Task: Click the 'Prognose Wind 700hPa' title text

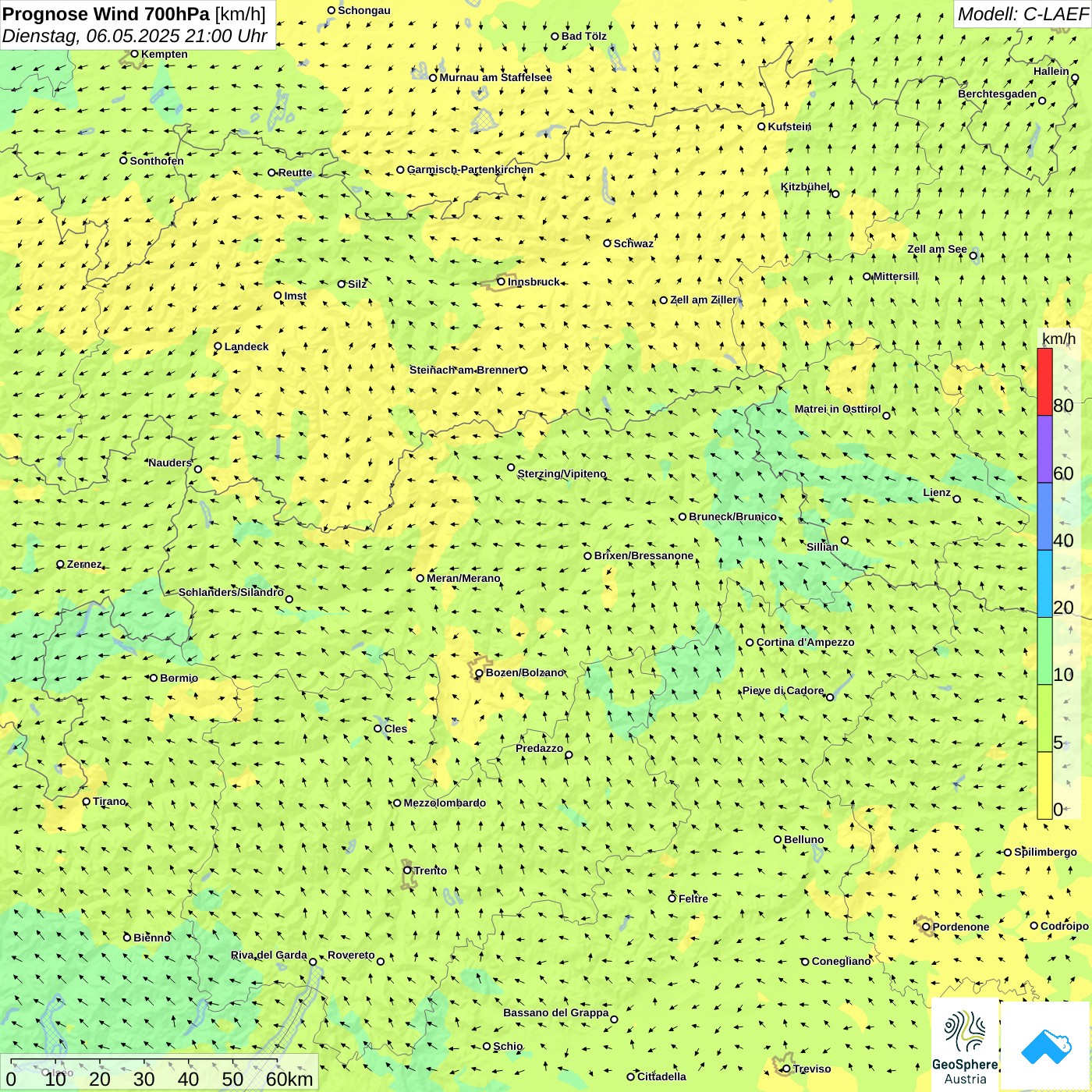Action: coord(106,14)
